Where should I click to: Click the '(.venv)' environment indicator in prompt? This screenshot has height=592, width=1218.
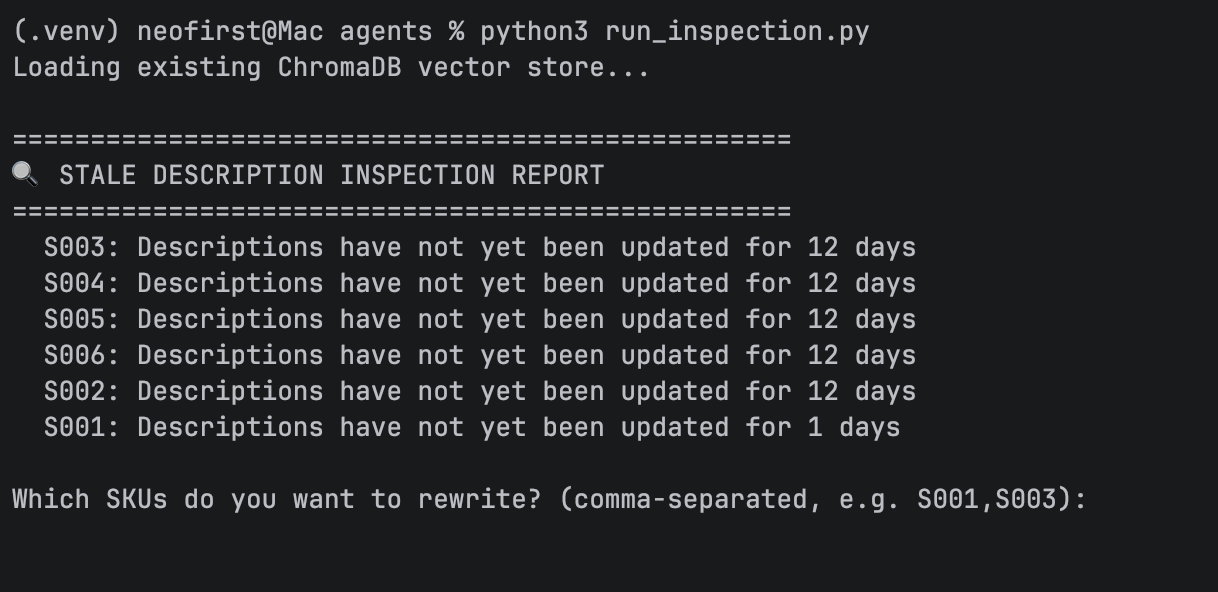point(66,32)
